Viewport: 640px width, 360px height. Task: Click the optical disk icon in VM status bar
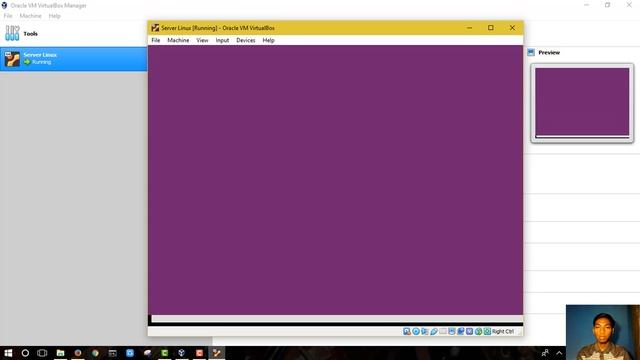point(416,331)
